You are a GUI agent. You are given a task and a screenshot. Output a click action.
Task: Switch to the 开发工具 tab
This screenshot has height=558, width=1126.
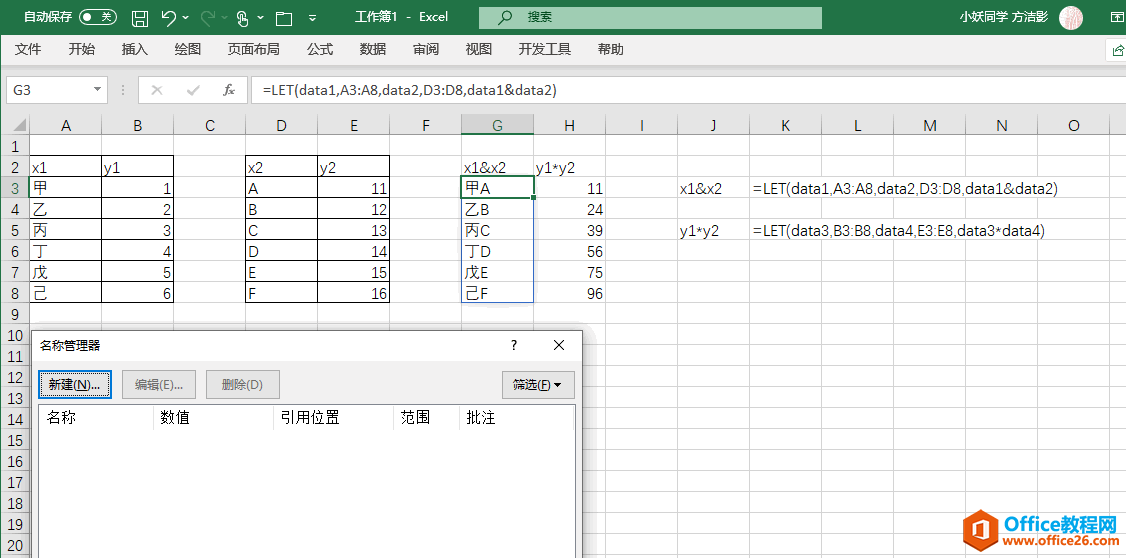(x=544, y=49)
